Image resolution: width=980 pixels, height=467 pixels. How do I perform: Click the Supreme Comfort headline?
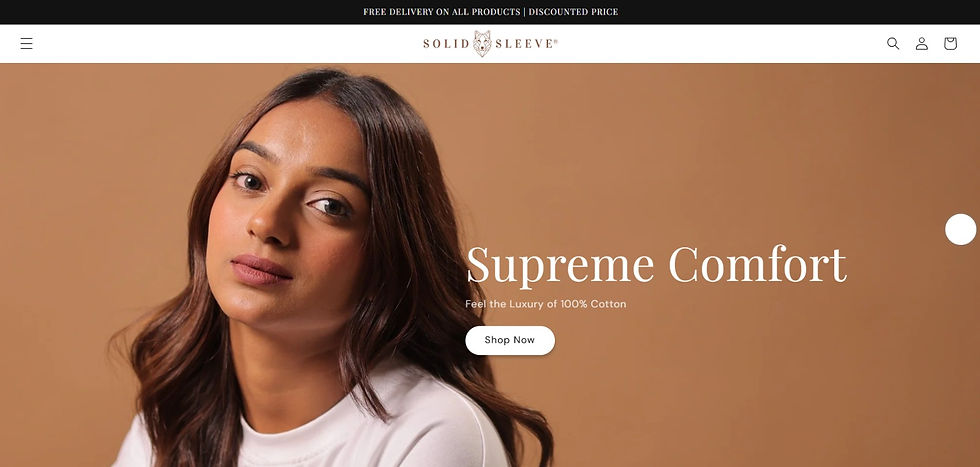click(x=656, y=266)
